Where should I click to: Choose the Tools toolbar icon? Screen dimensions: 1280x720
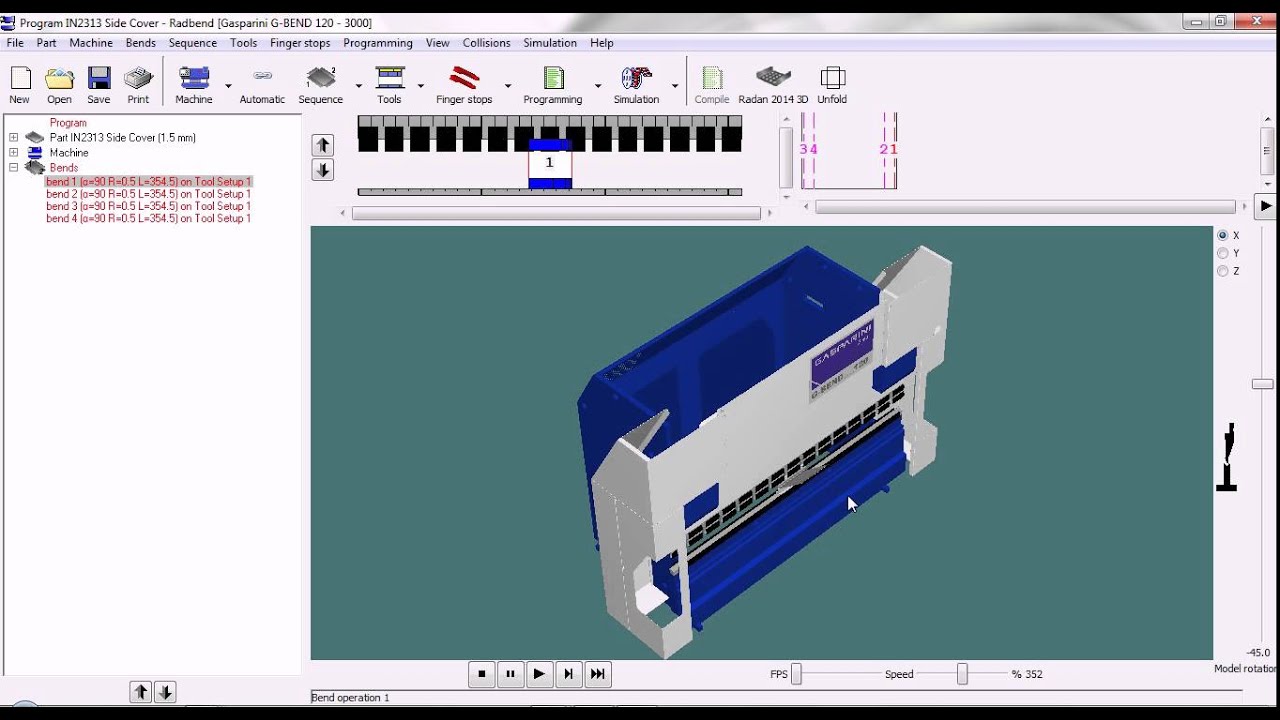coord(390,80)
